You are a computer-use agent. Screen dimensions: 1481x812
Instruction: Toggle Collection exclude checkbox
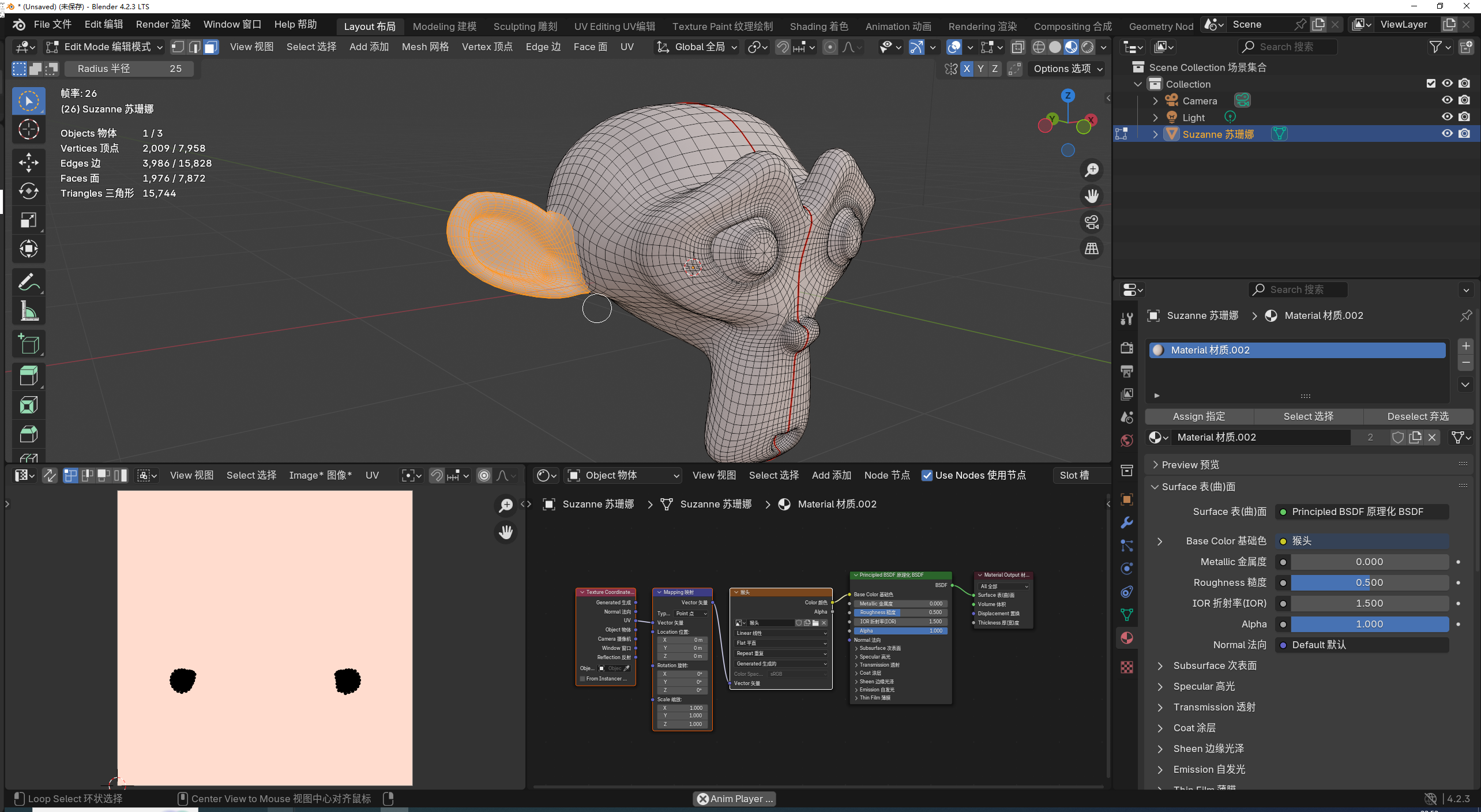pyautogui.click(x=1431, y=84)
